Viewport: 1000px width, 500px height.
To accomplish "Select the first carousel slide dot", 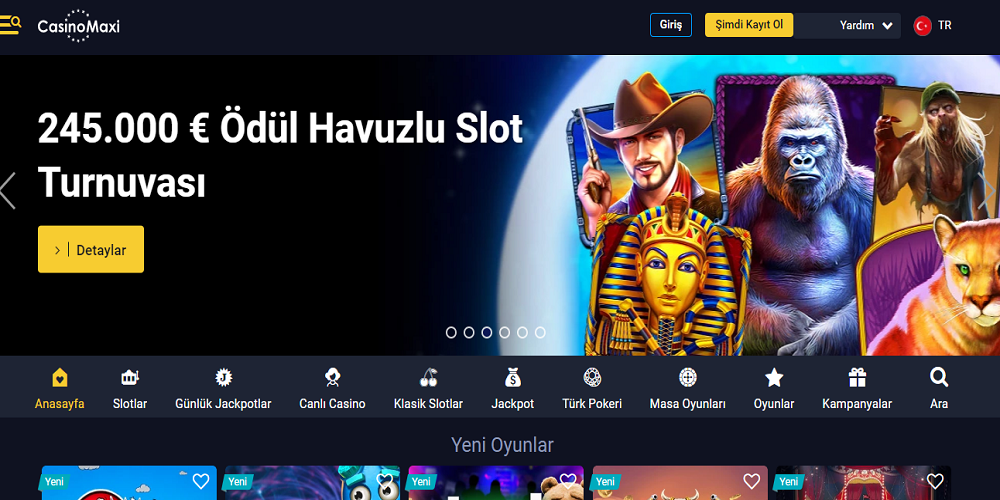I will click(451, 332).
